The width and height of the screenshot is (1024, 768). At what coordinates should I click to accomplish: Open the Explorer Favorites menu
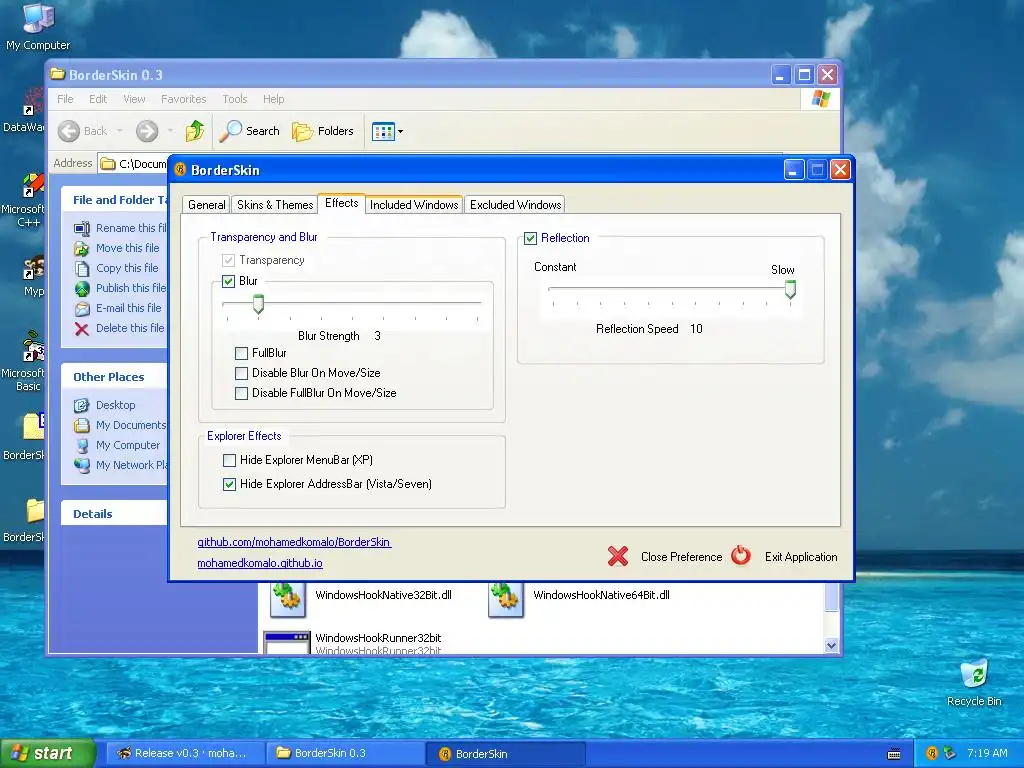[184, 99]
